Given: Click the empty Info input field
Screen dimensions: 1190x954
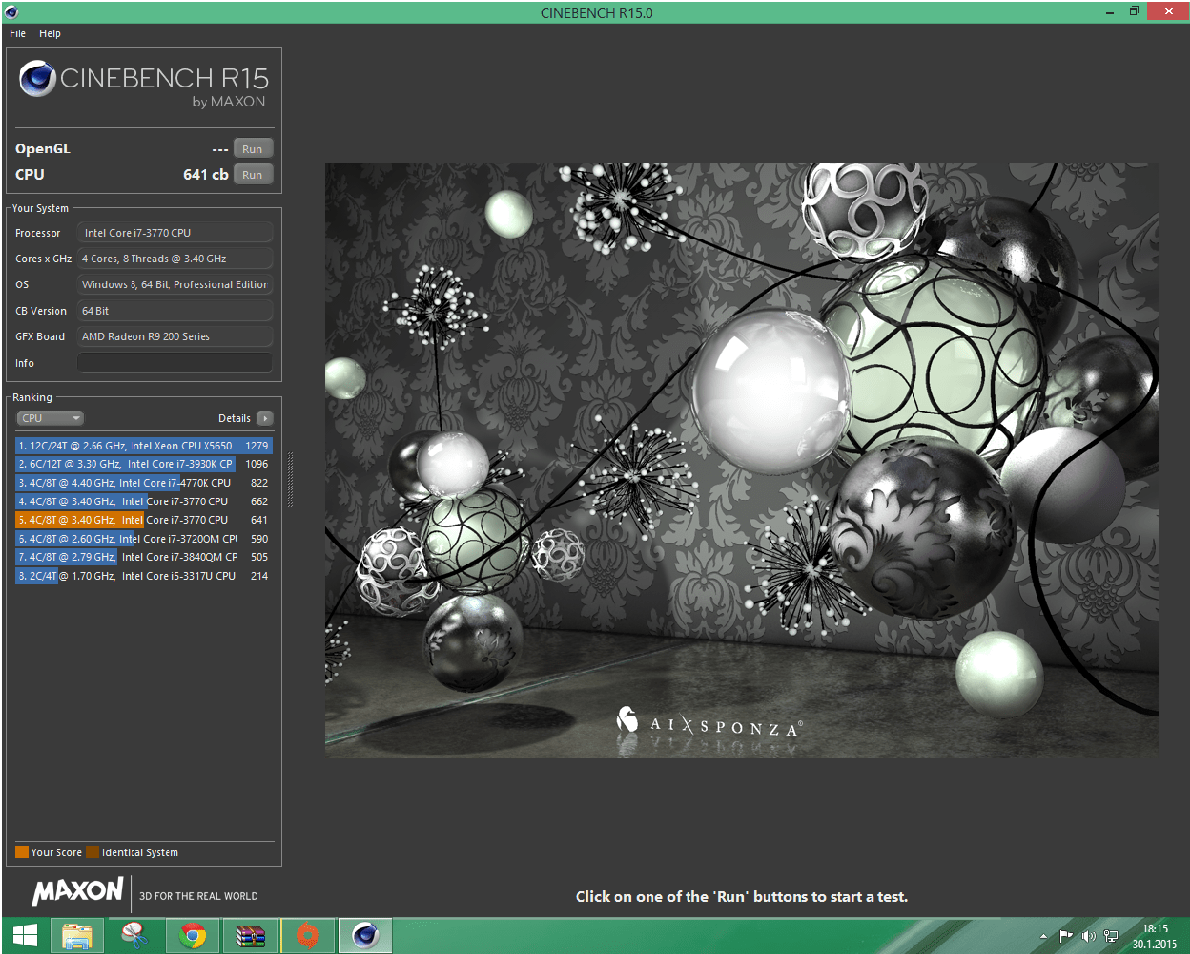Looking at the screenshot, I should tap(175, 363).
